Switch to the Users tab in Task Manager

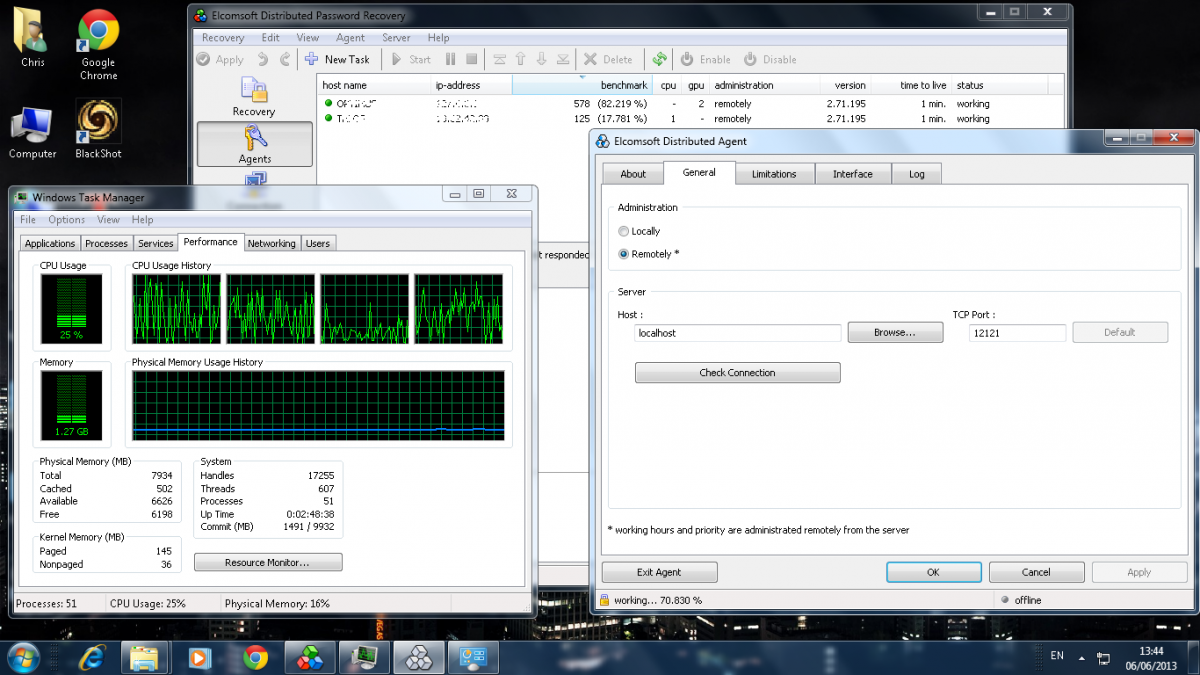pos(318,243)
